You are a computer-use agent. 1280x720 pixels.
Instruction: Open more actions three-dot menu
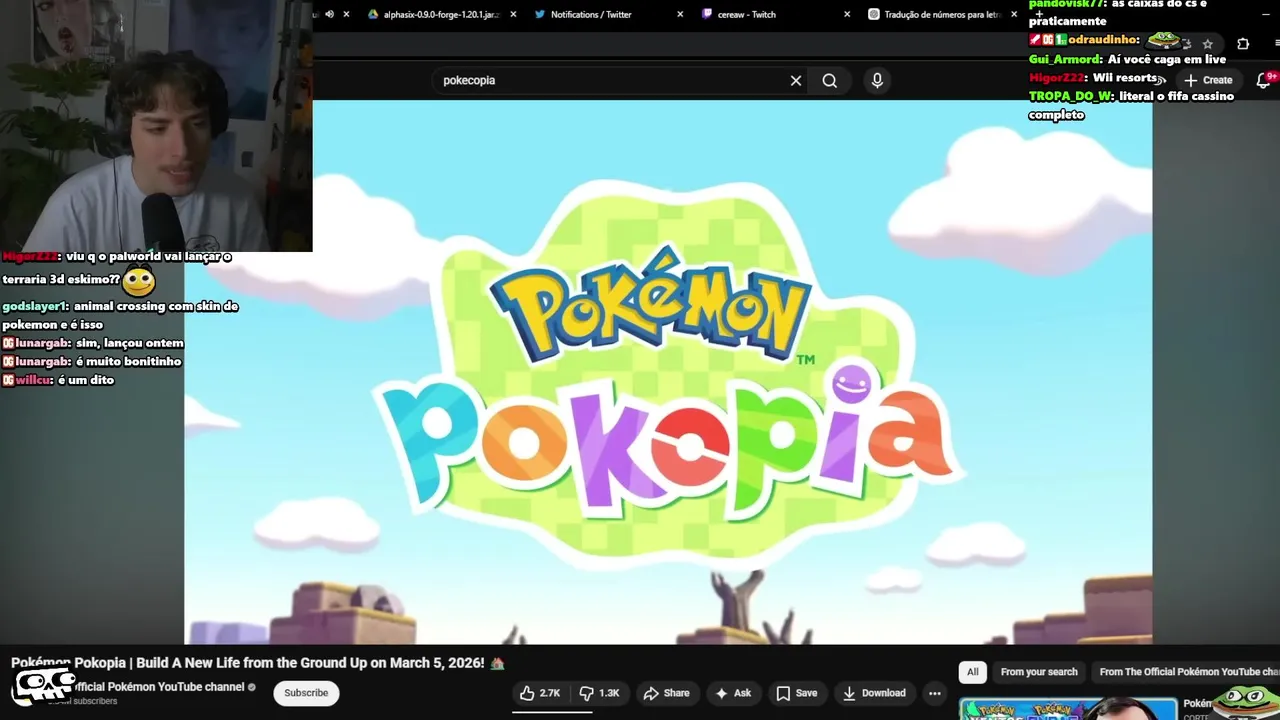pyautogui.click(x=935, y=693)
